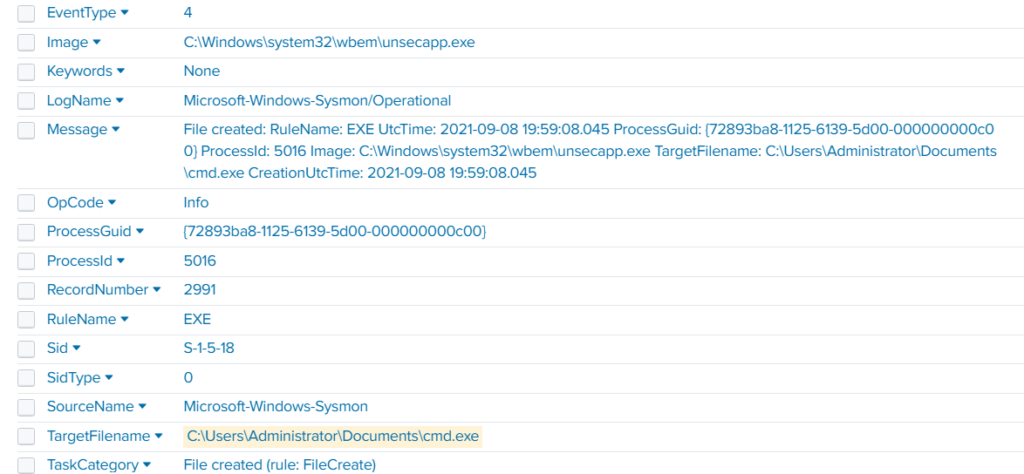Image resolution: width=1024 pixels, height=474 pixels.
Task: Check the ProcessId field checkbox
Action: 26,261
